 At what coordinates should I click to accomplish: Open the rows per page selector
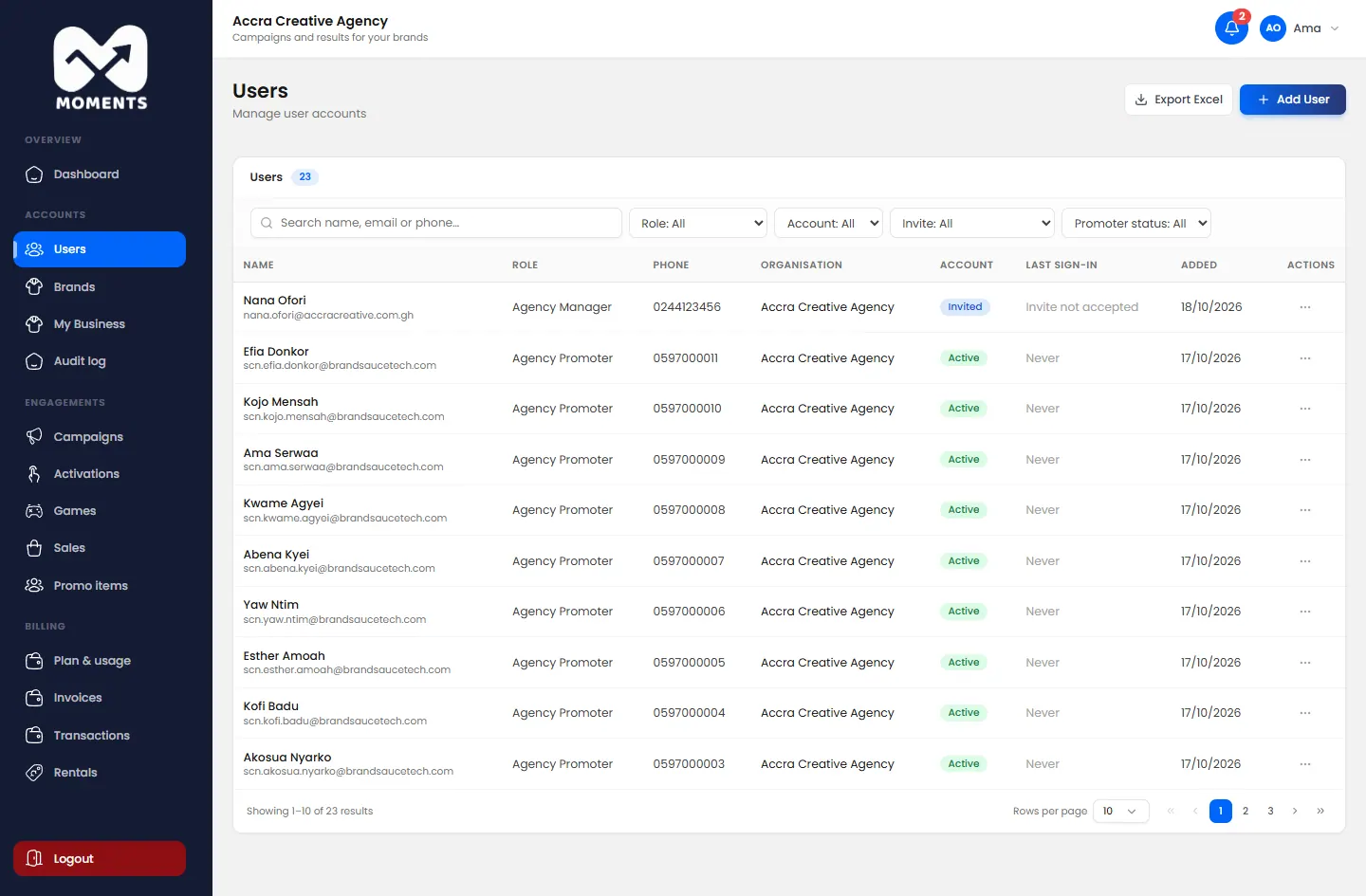[x=1121, y=812]
